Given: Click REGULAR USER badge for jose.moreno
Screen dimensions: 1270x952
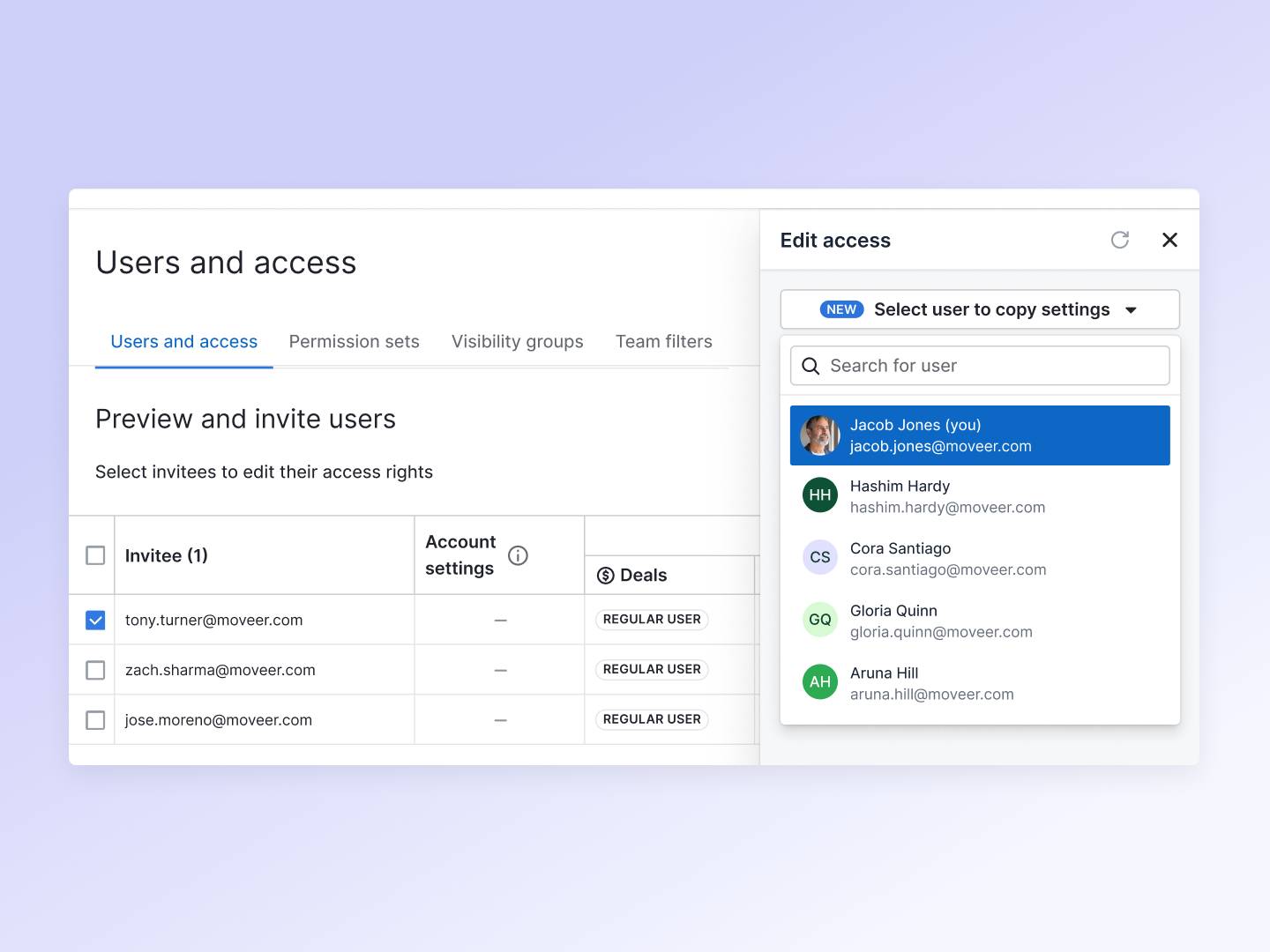Looking at the screenshot, I should pyautogui.click(x=652, y=719).
